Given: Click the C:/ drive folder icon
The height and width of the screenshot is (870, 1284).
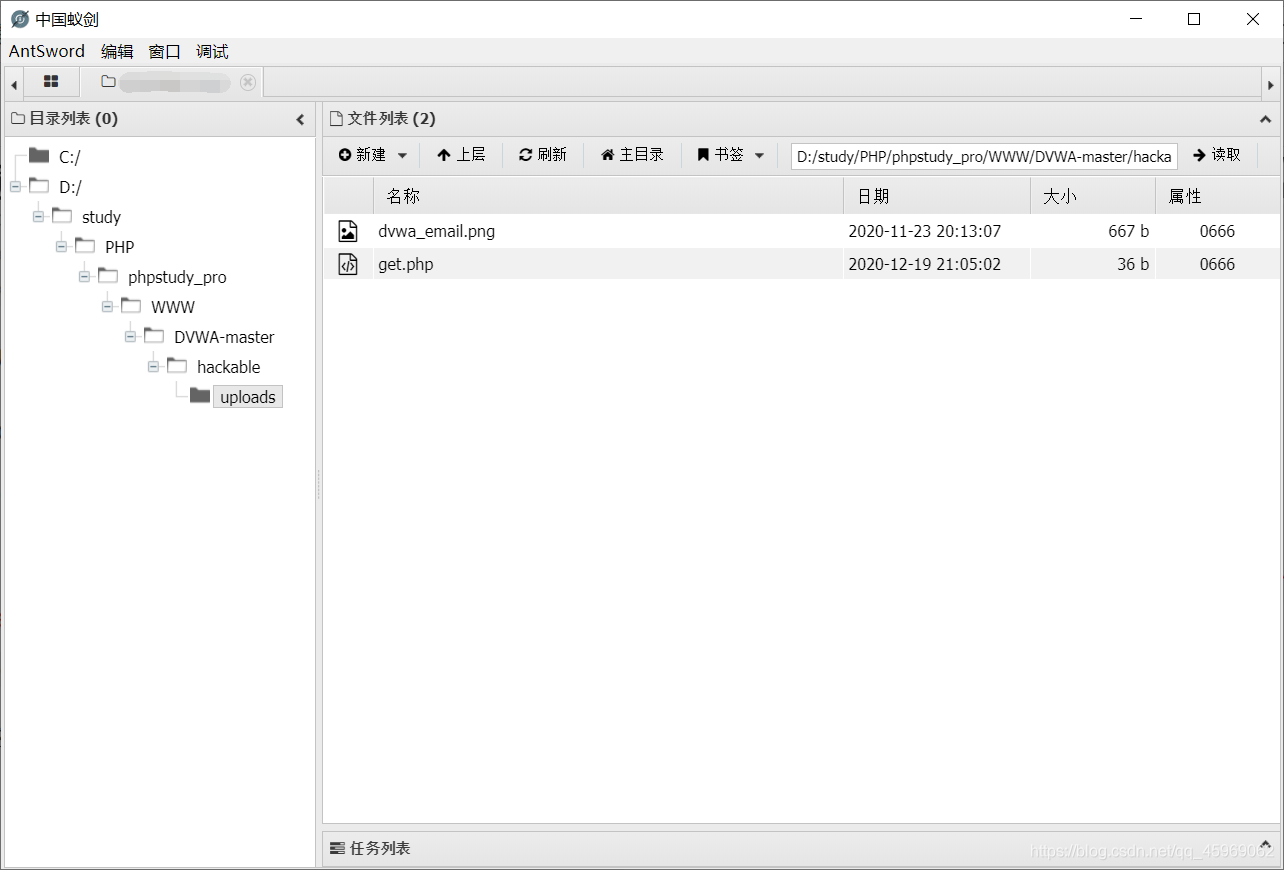Looking at the screenshot, I should click(x=39, y=155).
